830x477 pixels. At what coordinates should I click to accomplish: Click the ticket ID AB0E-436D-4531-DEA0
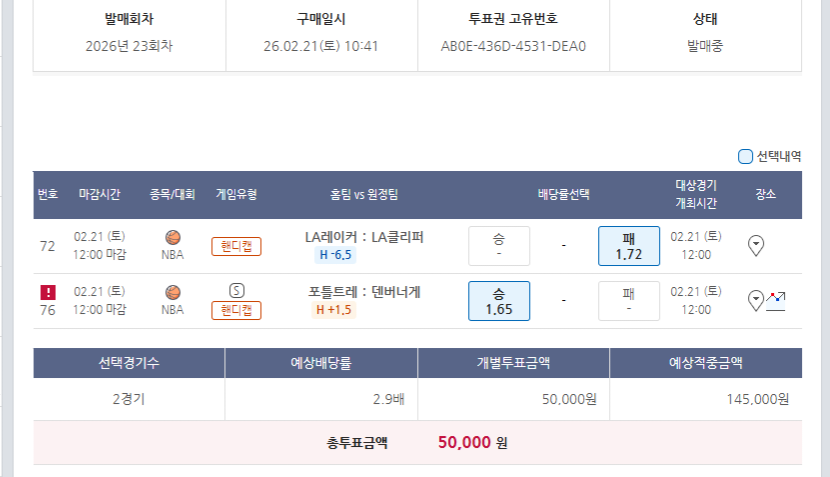click(513, 46)
